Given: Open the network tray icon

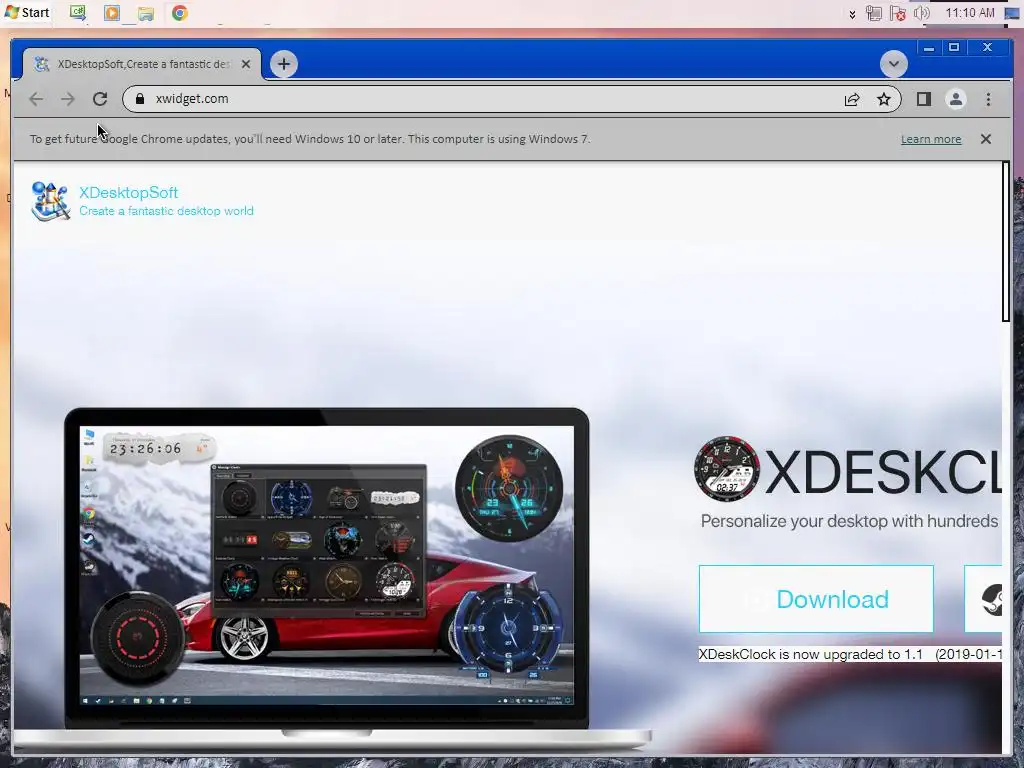Looking at the screenshot, I should click(874, 13).
